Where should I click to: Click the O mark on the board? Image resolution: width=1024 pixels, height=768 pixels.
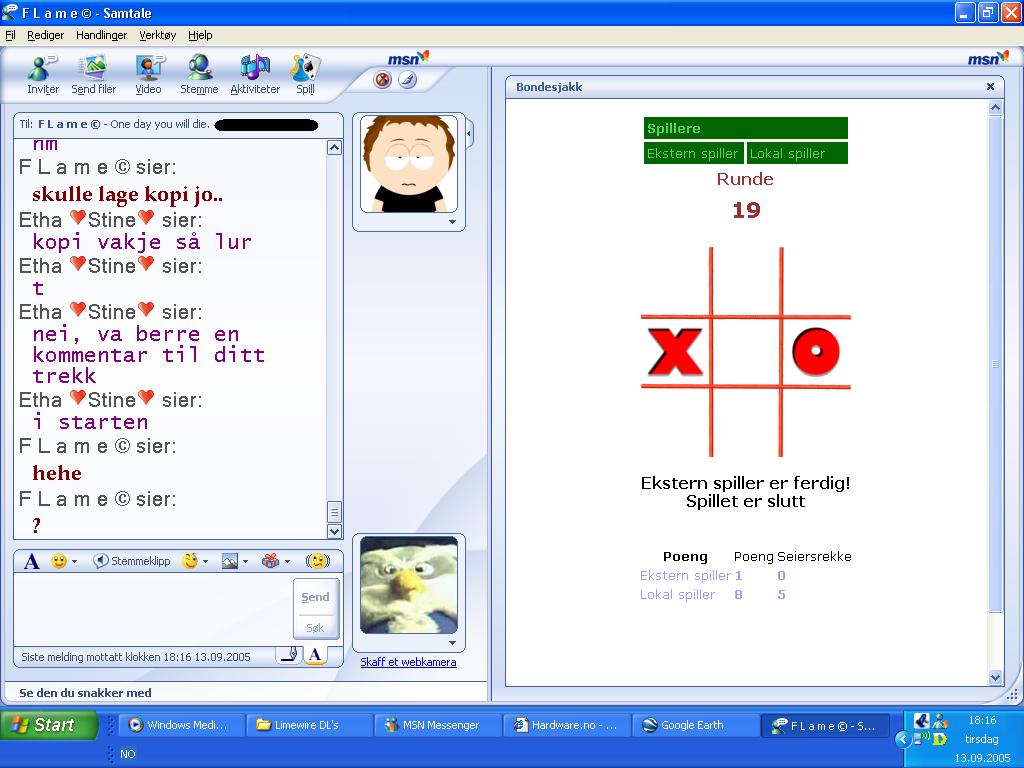pos(816,352)
